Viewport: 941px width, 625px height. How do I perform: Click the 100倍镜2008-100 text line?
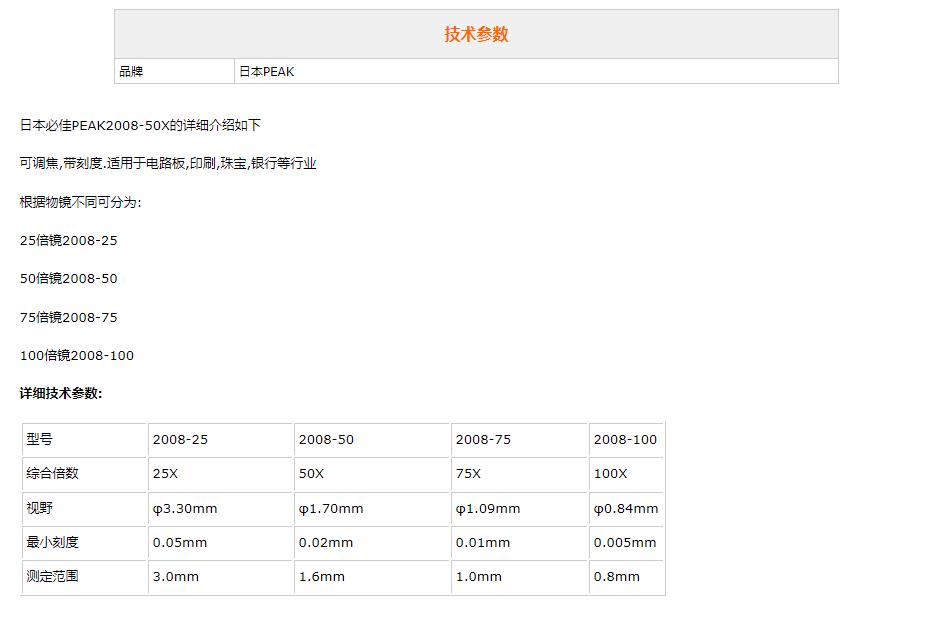(x=77, y=355)
